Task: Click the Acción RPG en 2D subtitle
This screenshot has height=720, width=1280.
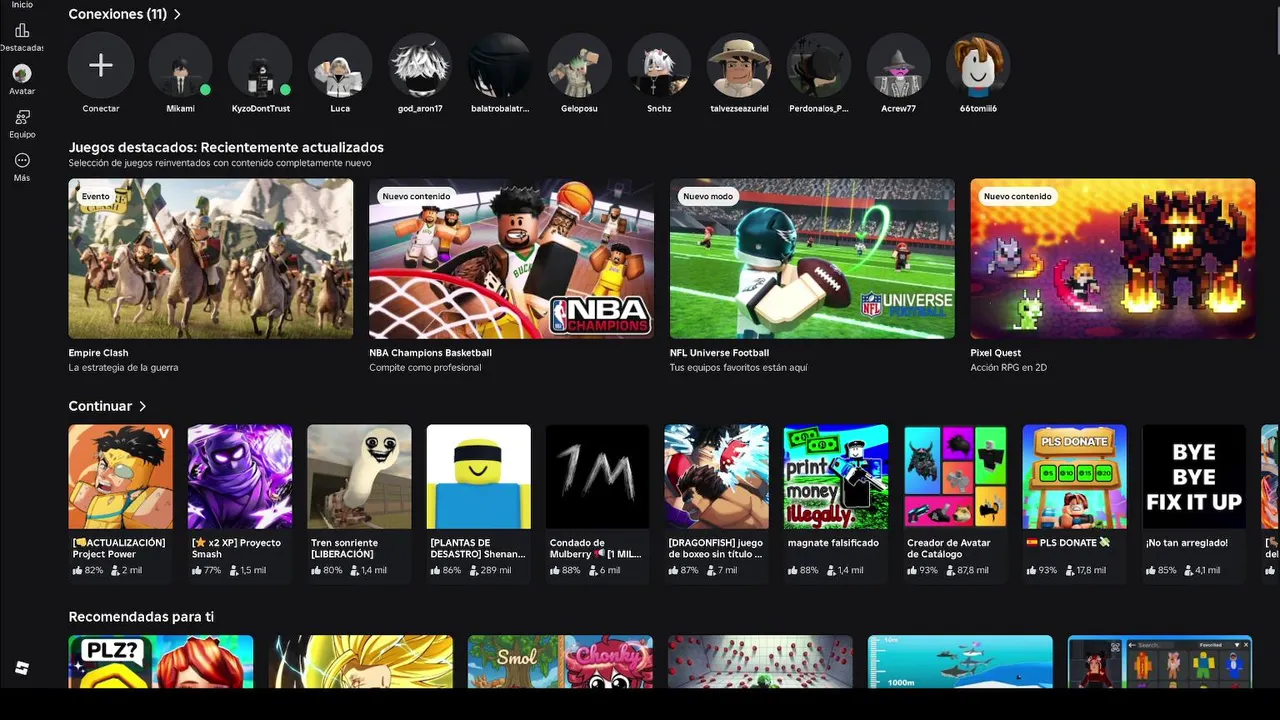Action: 1008,368
